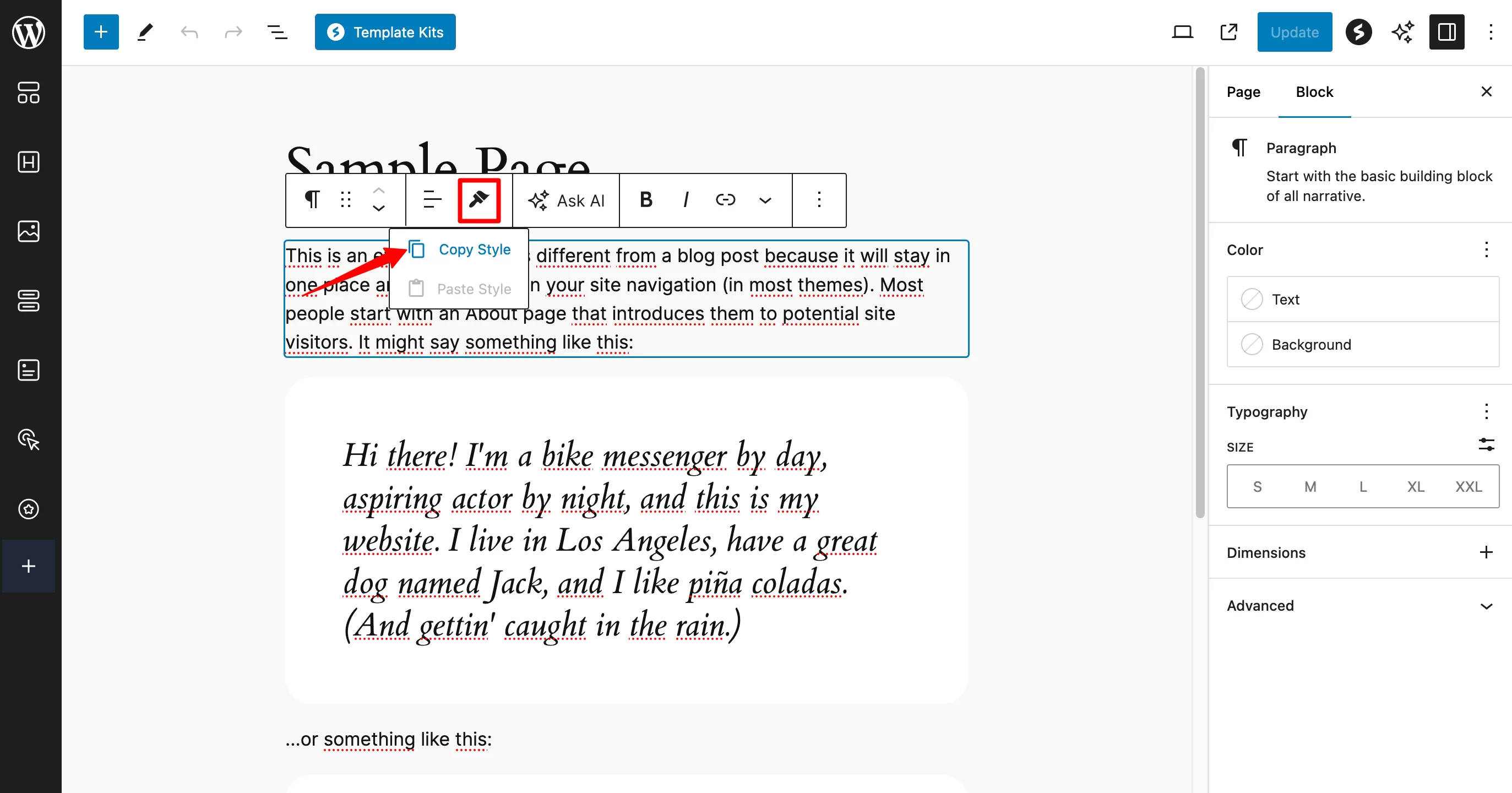Click the link options chevron dropdown
This screenshot has width=1512, height=793.
[x=764, y=199]
